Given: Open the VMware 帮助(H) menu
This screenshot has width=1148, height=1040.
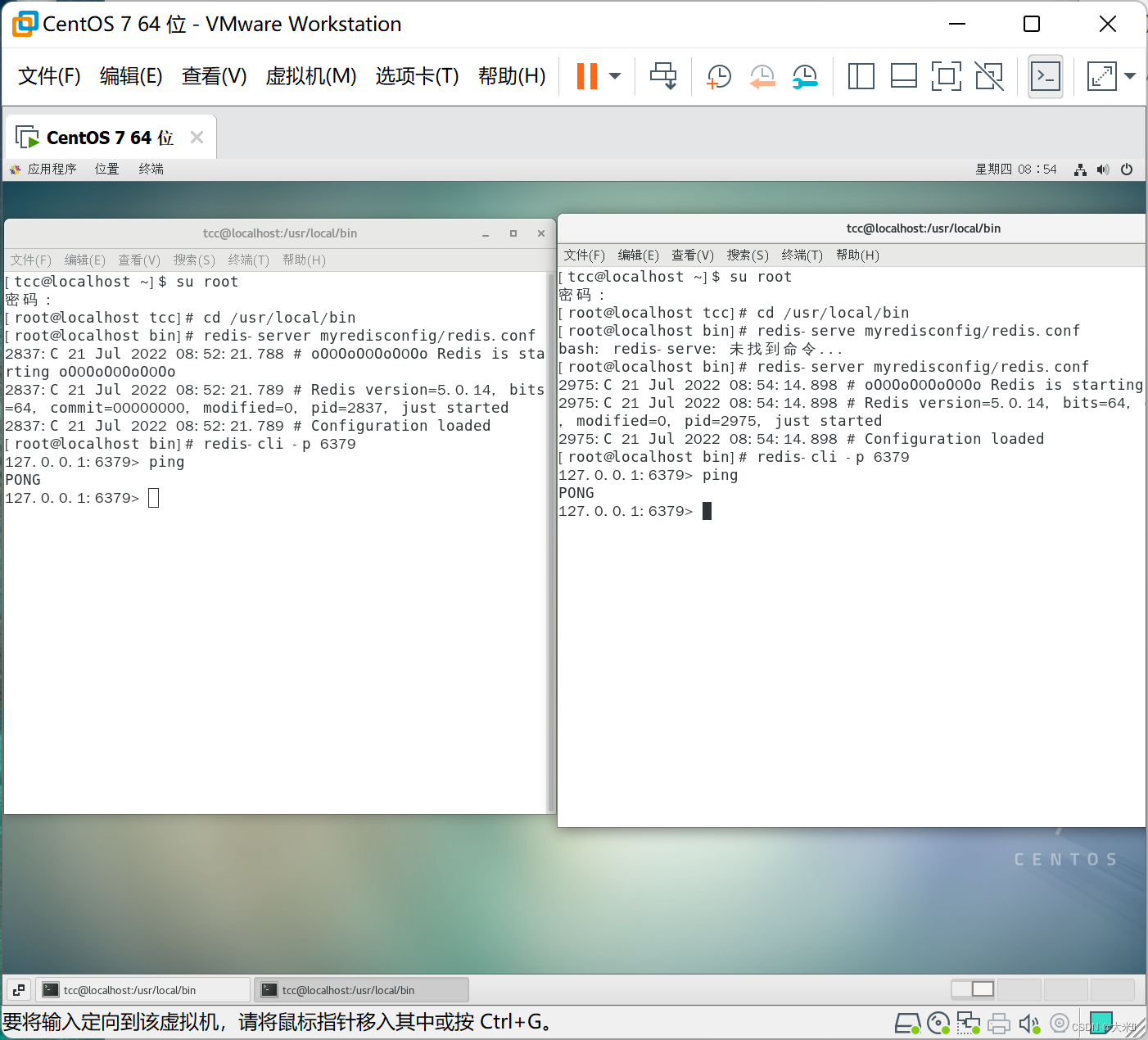Looking at the screenshot, I should 512,76.
